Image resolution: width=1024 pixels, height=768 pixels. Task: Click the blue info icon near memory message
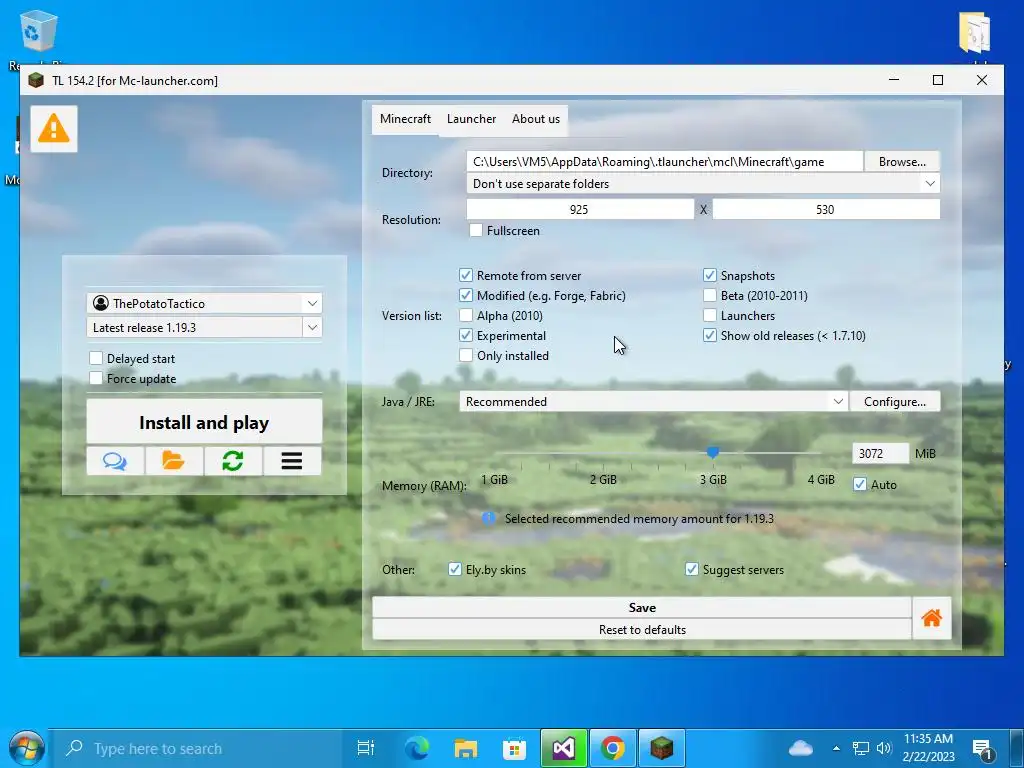(488, 519)
